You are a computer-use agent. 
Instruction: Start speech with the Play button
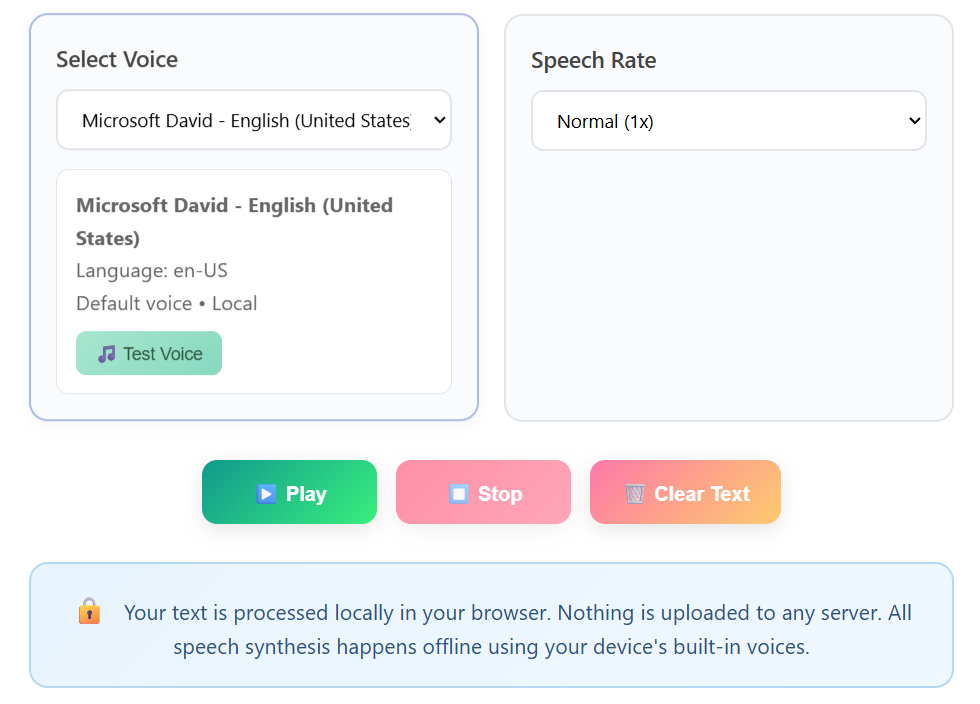point(289,492)
